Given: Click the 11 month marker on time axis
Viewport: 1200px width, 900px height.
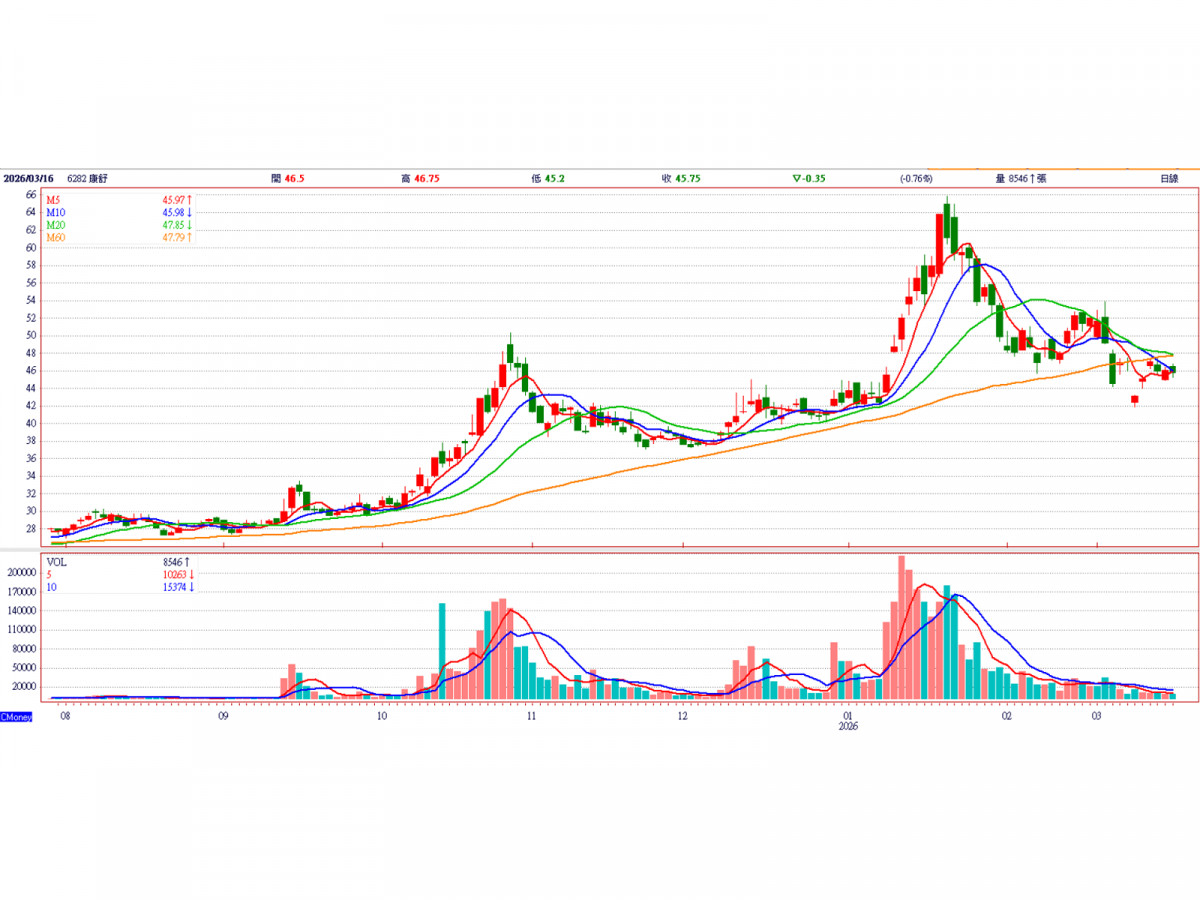Looking at the screenshot, I should pos(532,717).
